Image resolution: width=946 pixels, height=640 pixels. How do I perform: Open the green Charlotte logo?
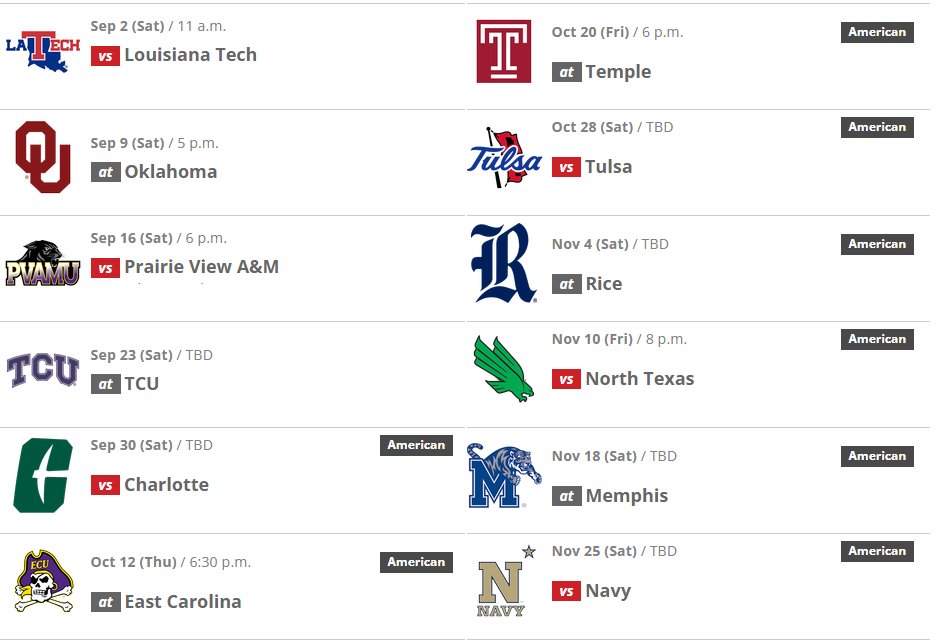(x=43, y=475)
